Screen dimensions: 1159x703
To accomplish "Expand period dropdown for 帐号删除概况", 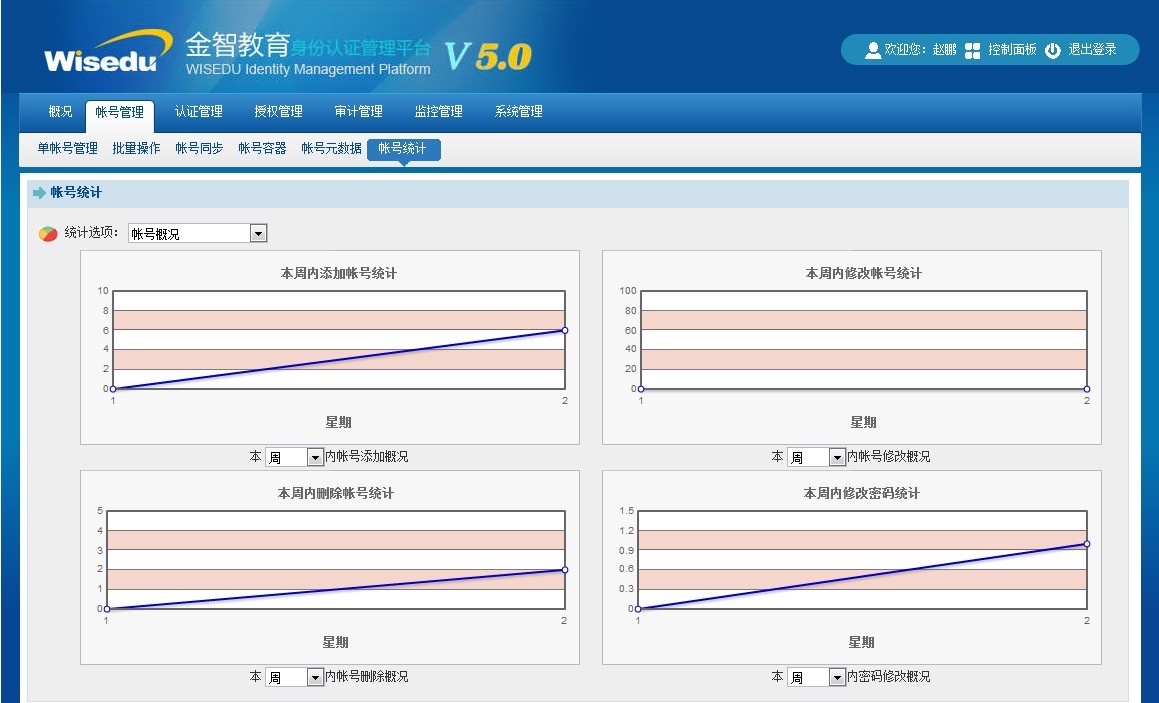I will (x=294, y=677).
